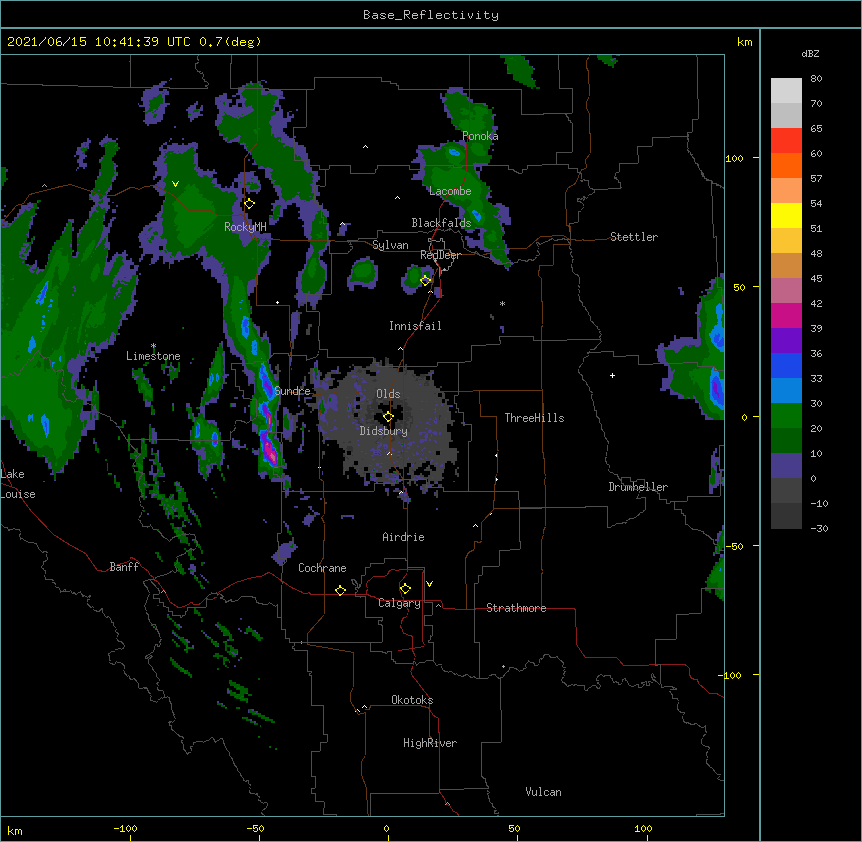This screenshot has height=842, width=862.
Task: Click the purple 10 dBZ legend swatch
Action: pyautogui.click(x=786, y=466)
